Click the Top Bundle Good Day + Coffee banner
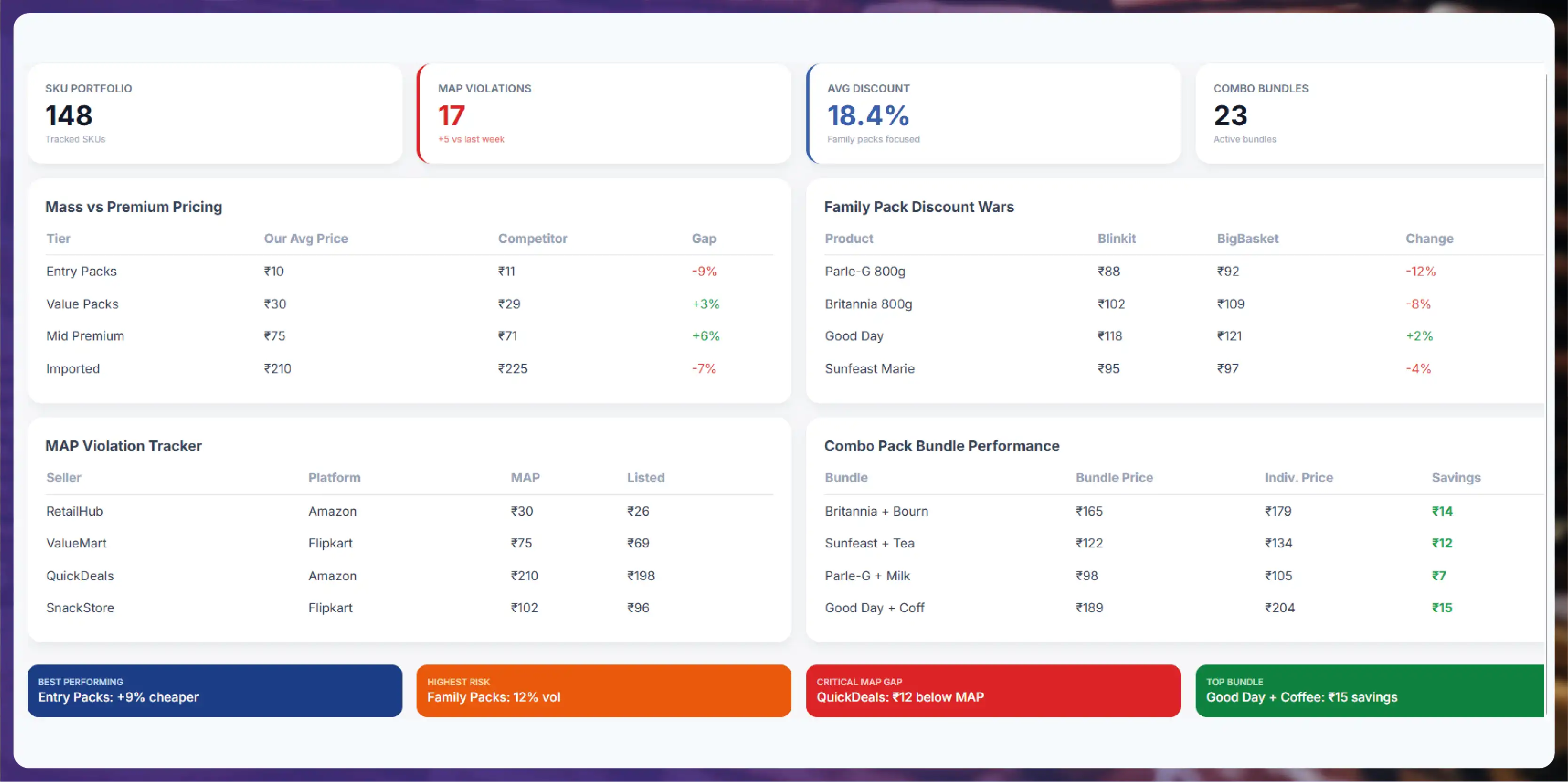 [1370, 690]
